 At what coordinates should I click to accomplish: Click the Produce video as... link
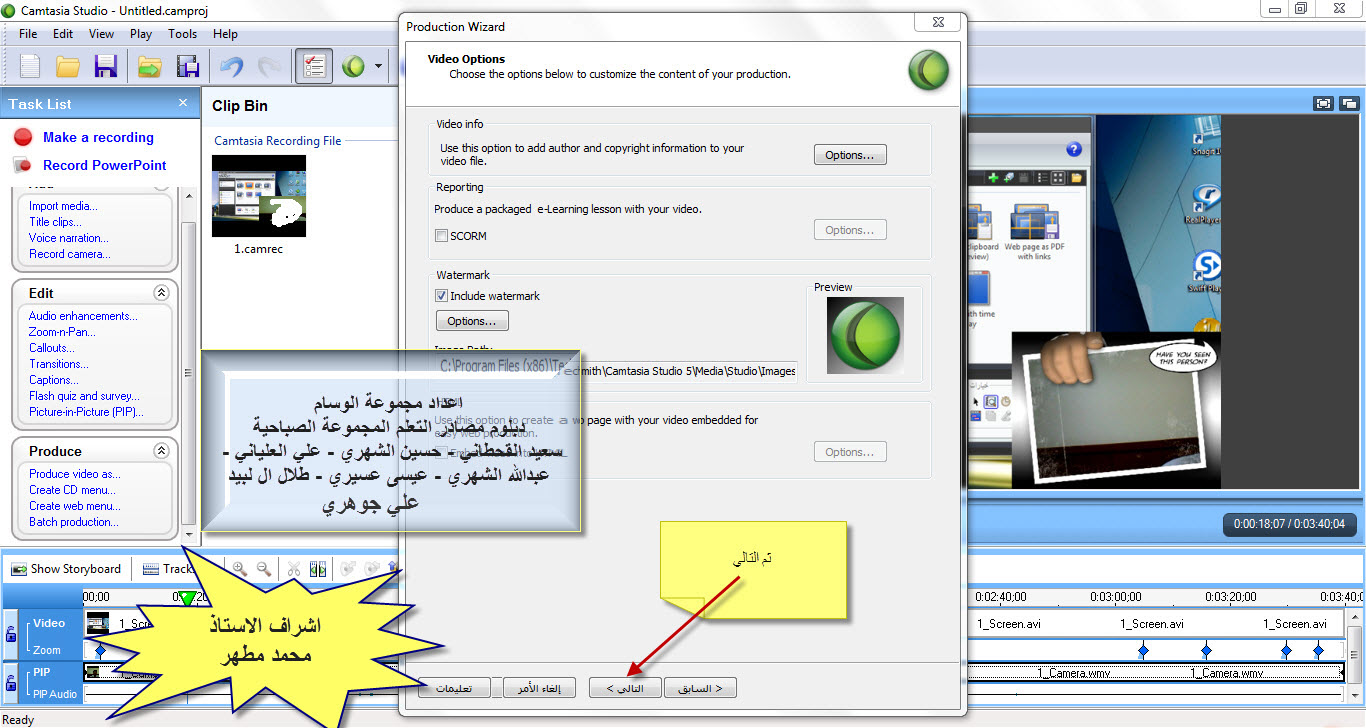75,474
